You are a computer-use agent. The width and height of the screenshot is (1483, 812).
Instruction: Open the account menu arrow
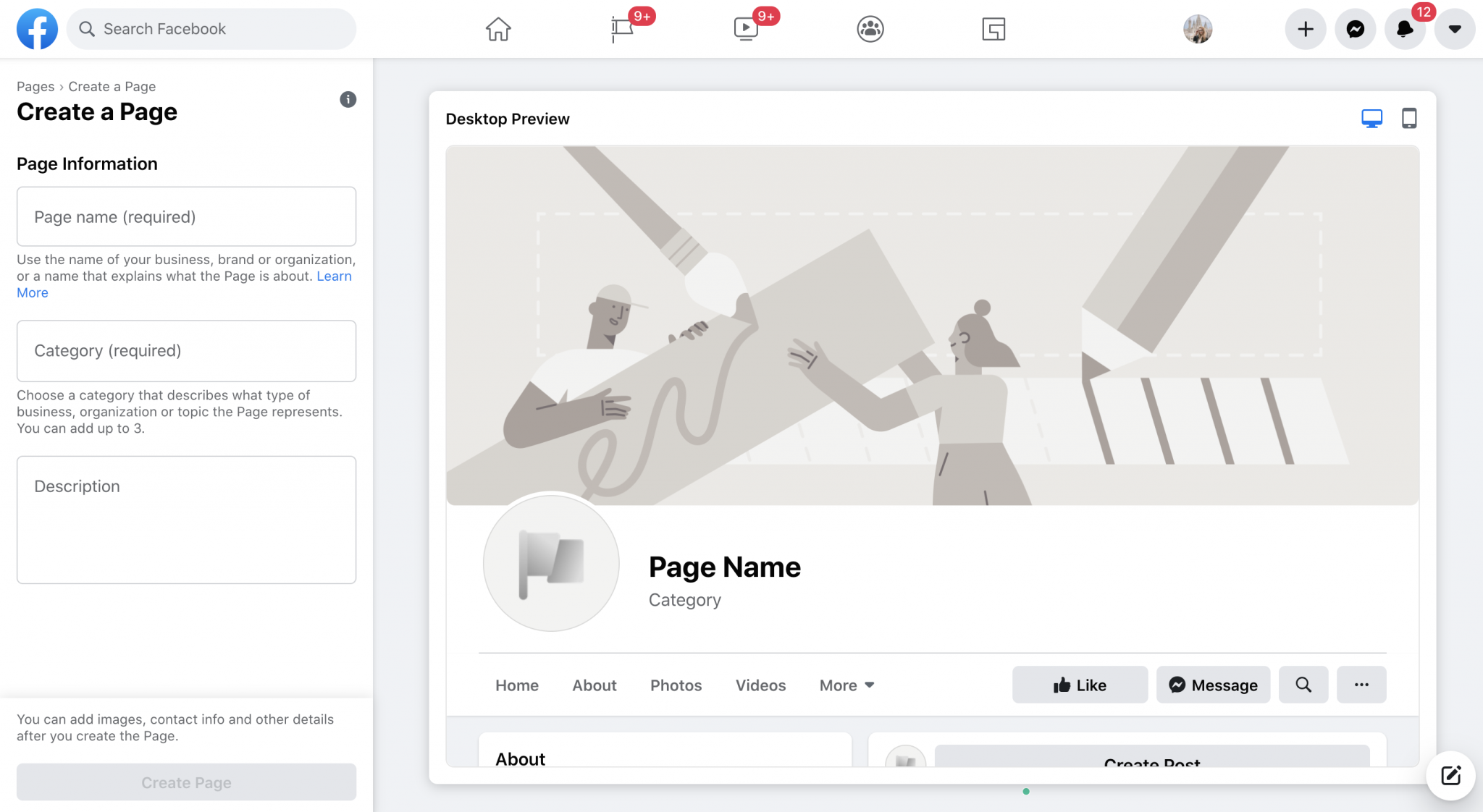1454,29
